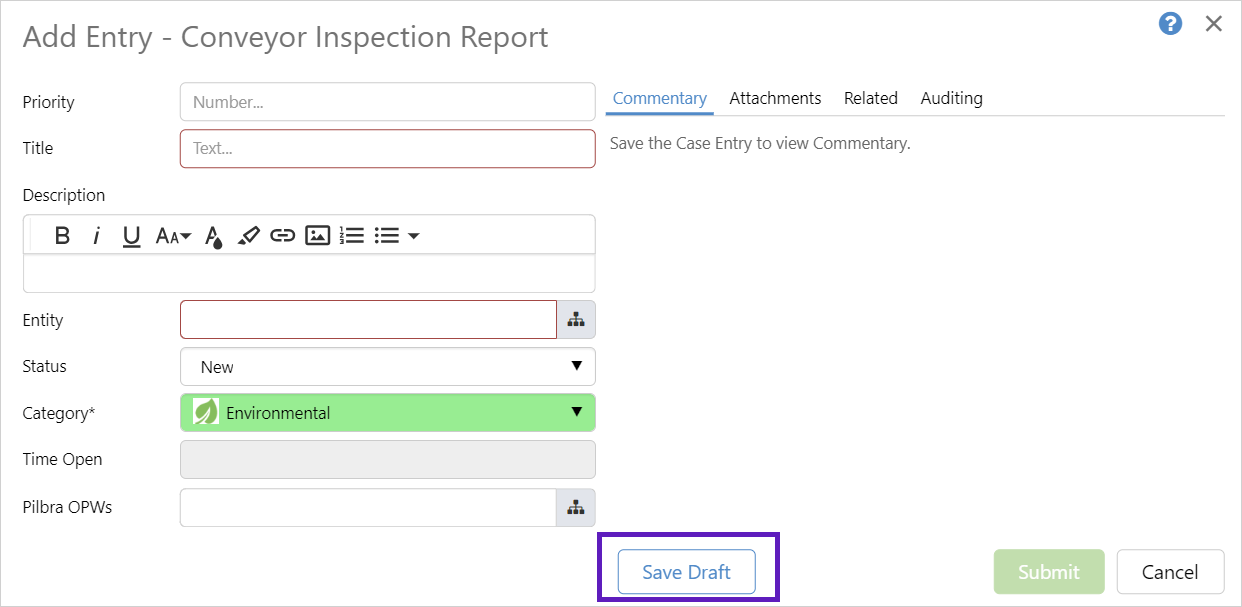Expand more toolbar options arrow
1242x607 pixels.
(x=413, y=236)
